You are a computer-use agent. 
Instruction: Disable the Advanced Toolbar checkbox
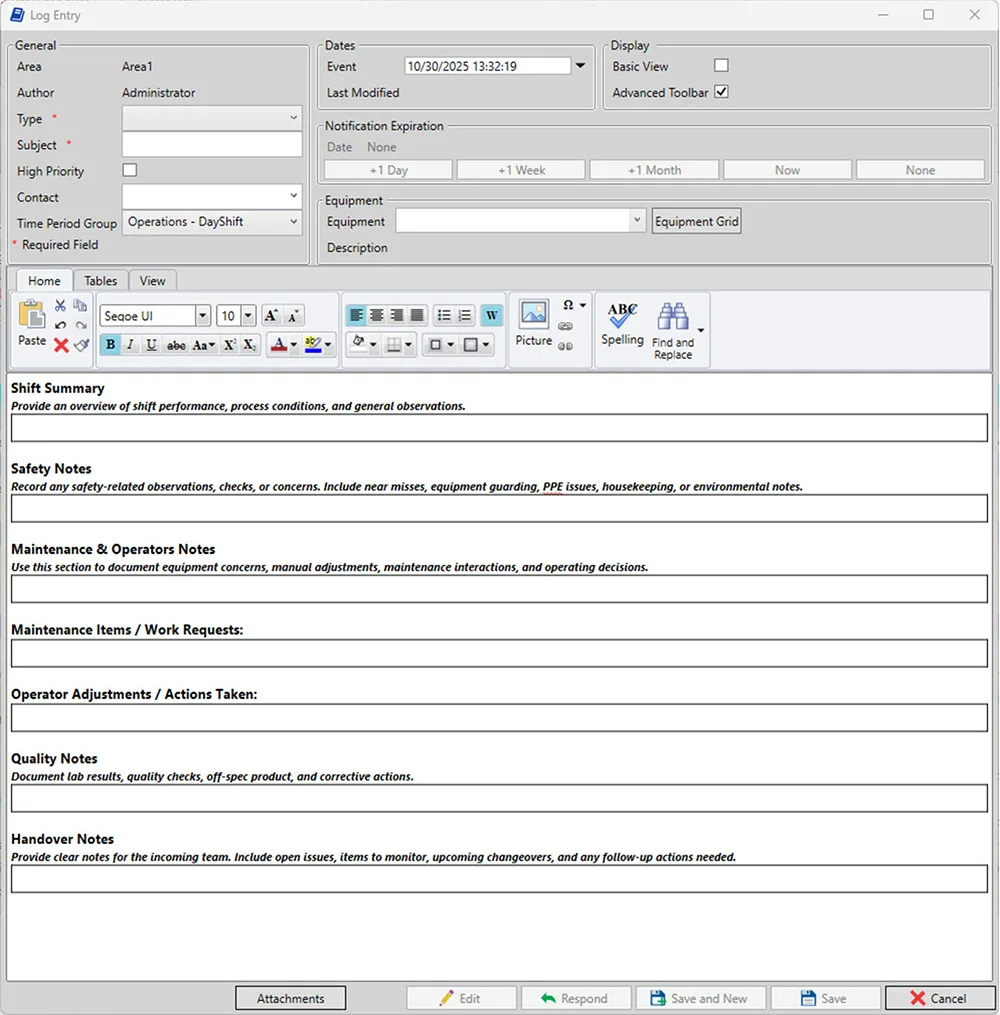click(721, 92)
